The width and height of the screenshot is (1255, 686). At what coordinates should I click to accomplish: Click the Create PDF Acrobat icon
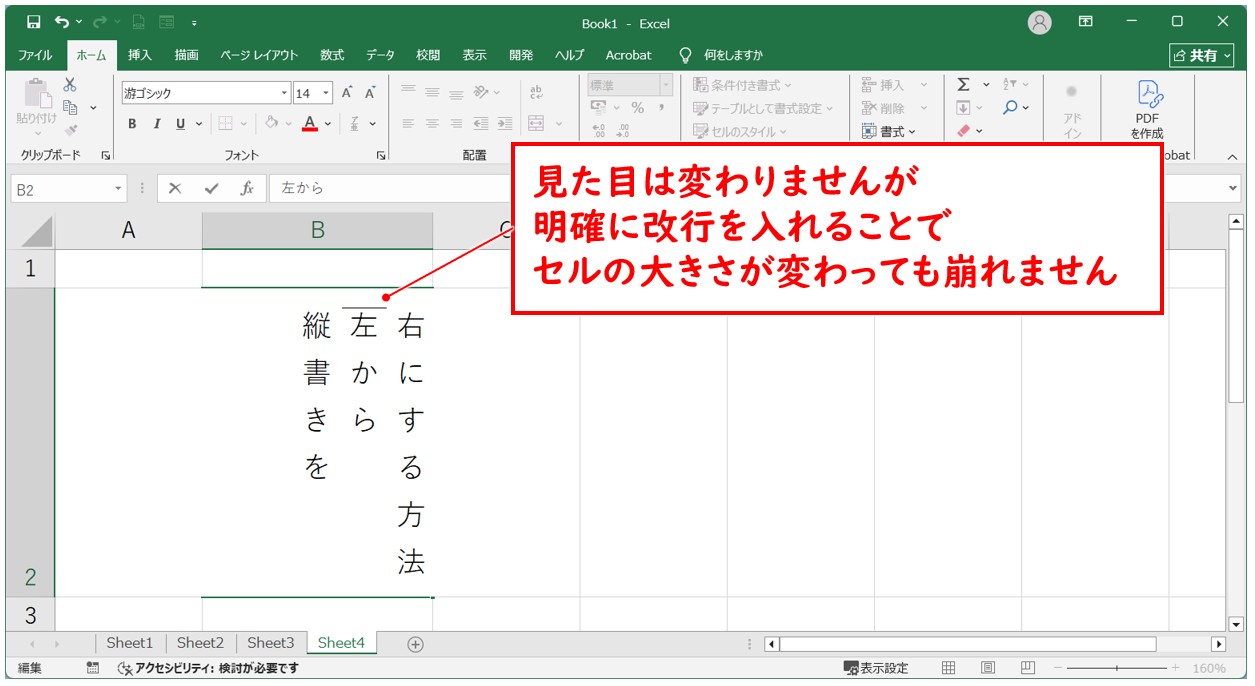(x=1148, y=110)
